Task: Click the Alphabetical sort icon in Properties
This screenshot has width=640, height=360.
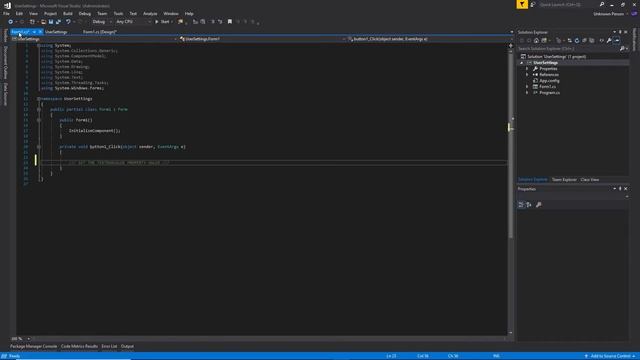Action: (529, 205)
